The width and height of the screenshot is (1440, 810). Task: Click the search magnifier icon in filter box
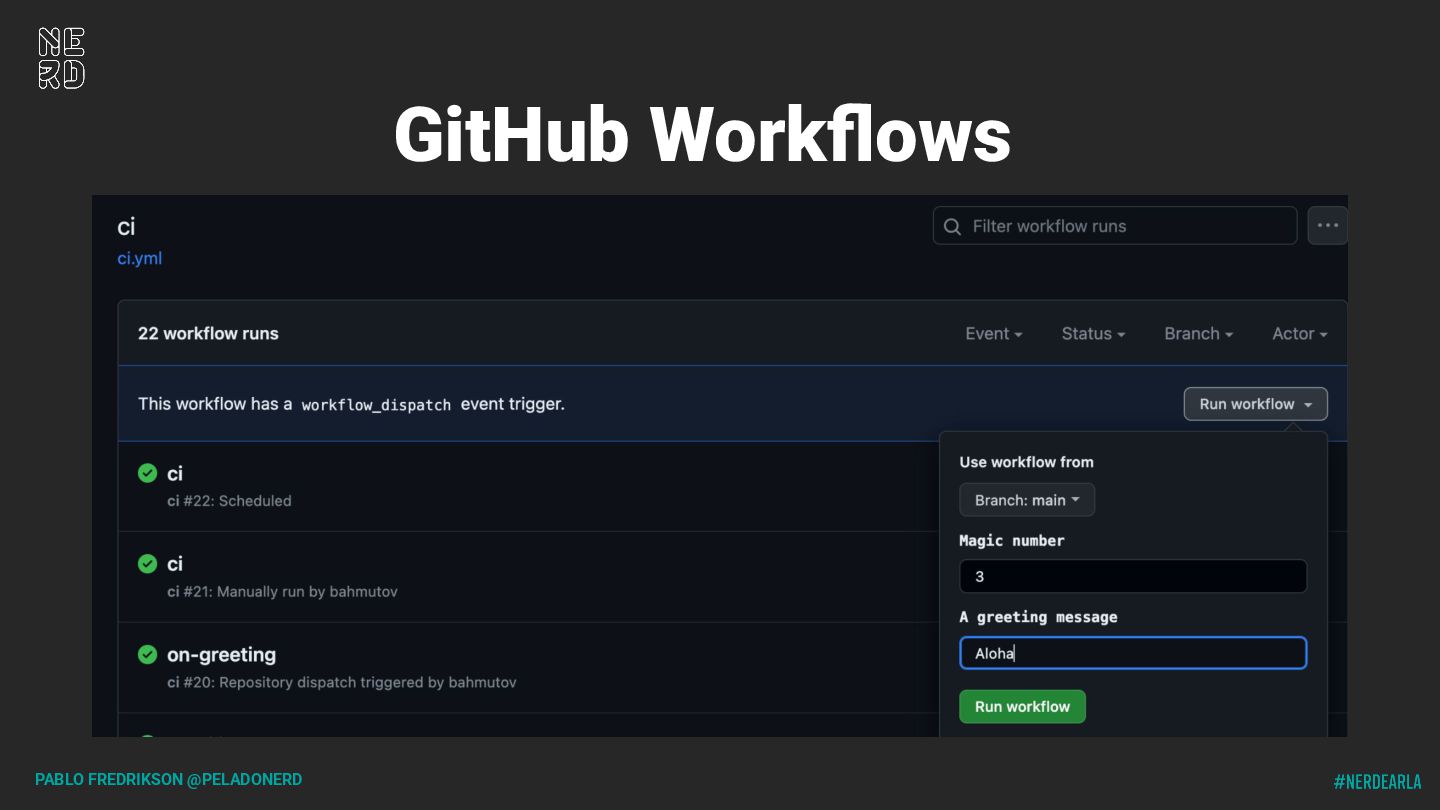click(953, 226)
